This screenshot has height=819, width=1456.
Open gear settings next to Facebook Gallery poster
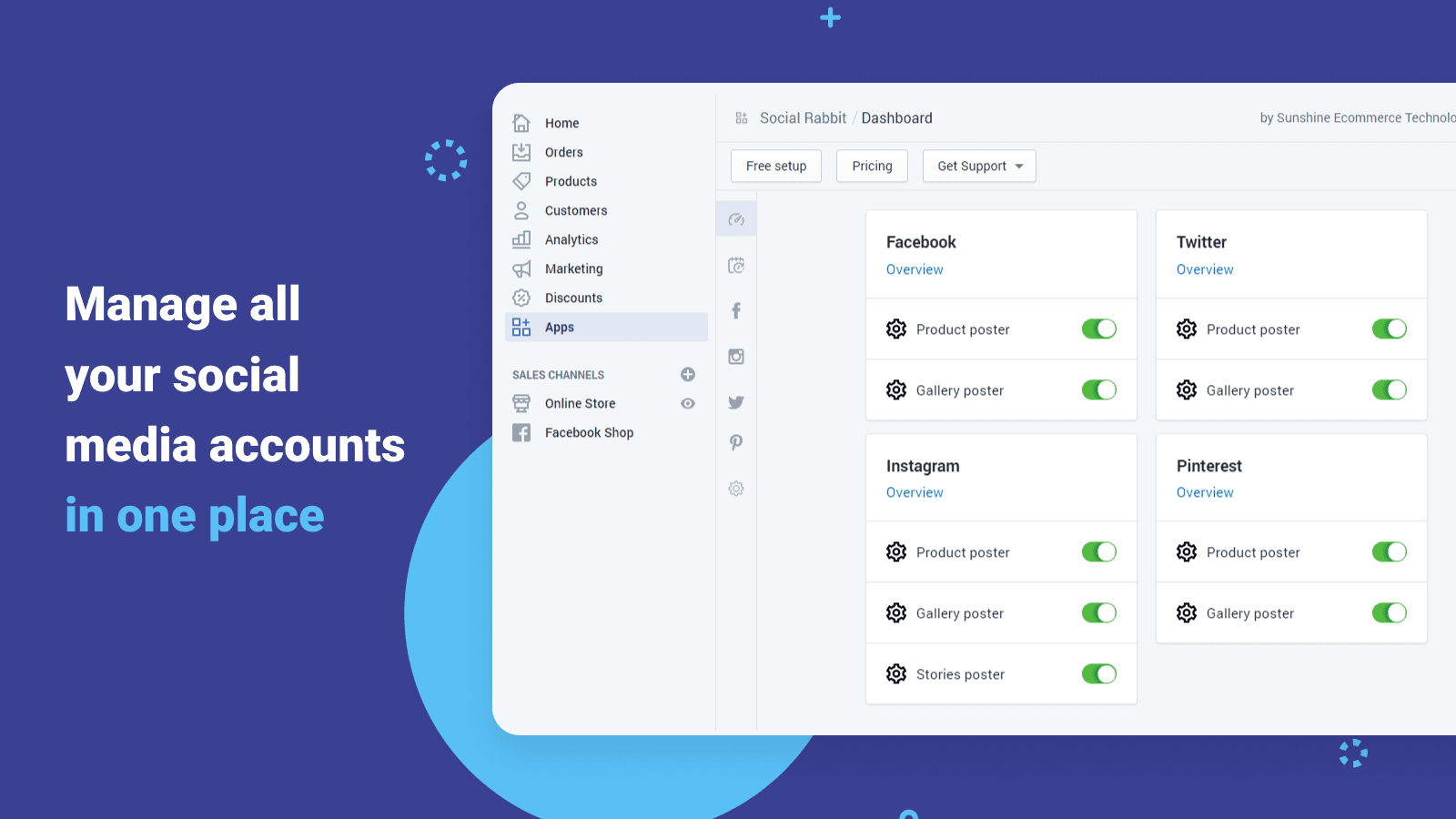[x=895, y=389]
